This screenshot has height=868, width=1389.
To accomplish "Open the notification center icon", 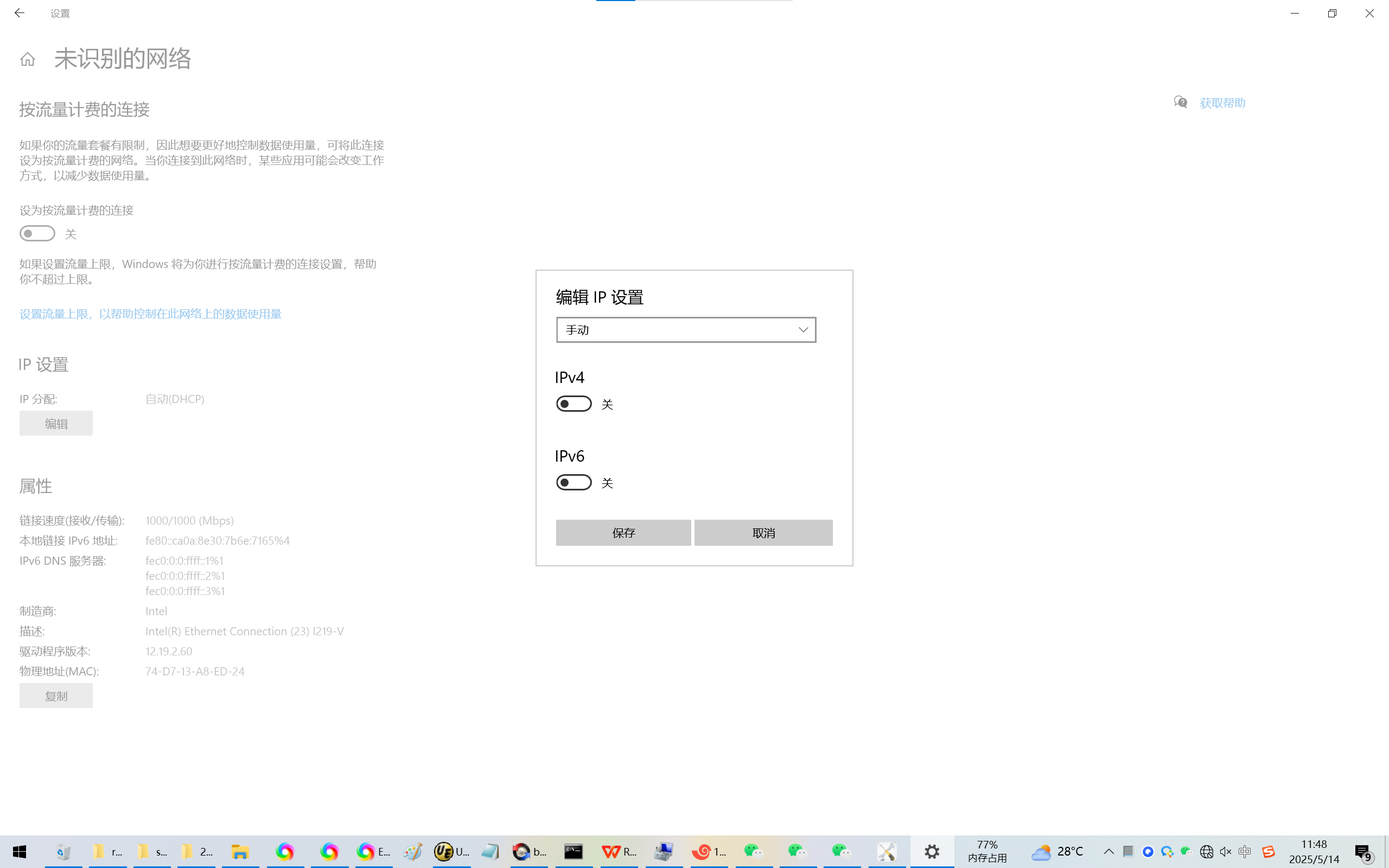I will point(1362,852).
